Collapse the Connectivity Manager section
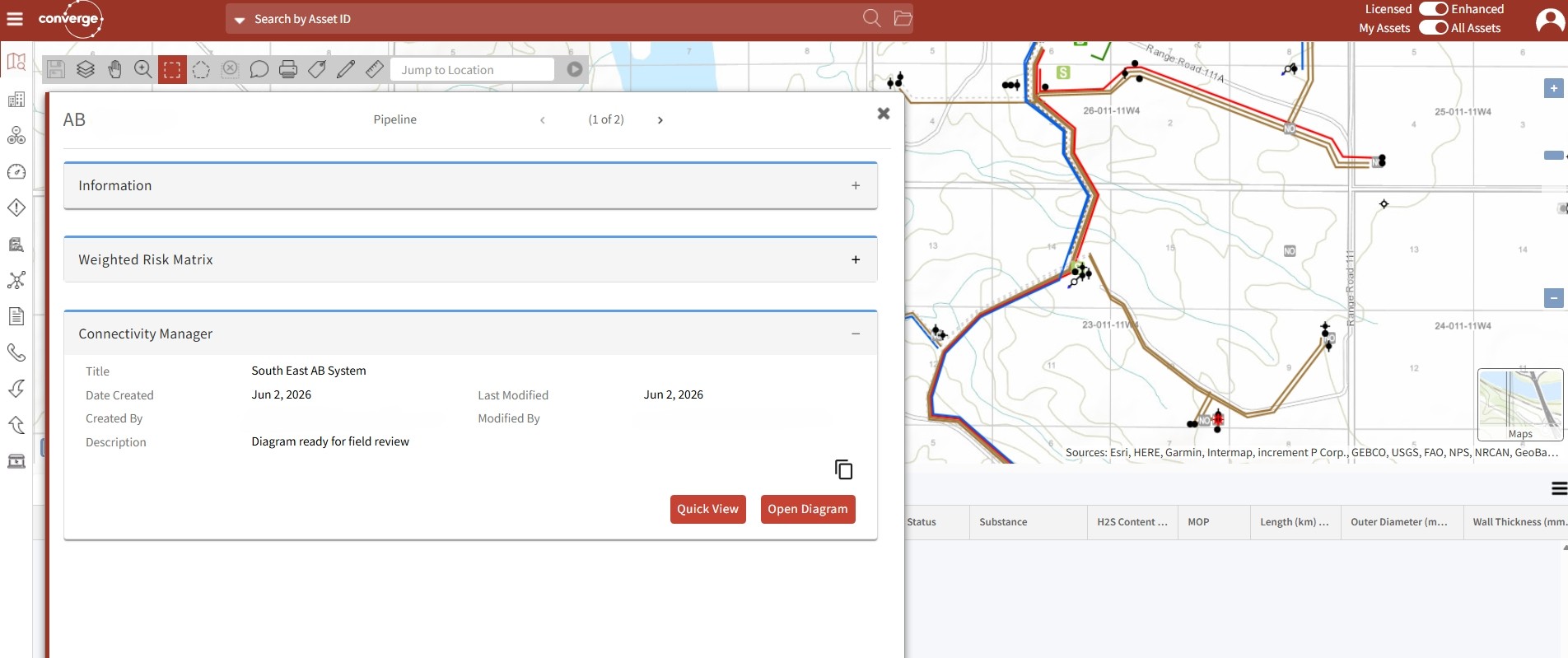Image resolution: width=1568 pixels, height=658 pixels. [x=856, y=334]
